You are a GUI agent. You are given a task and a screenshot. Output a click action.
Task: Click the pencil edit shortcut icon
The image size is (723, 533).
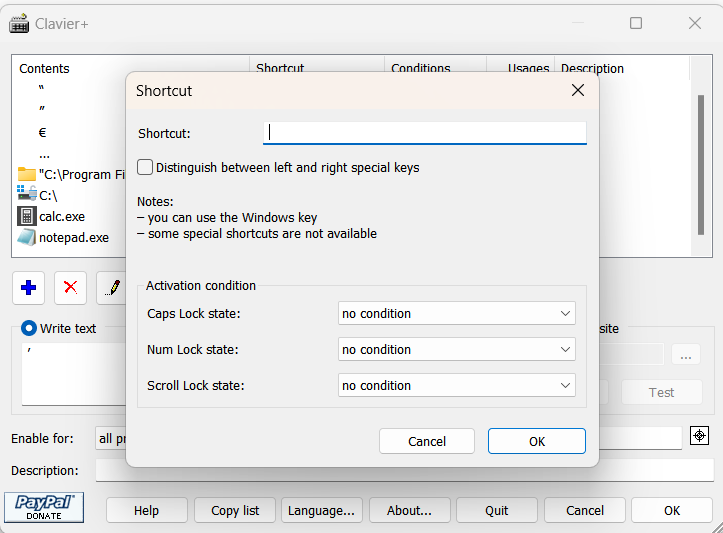pos(112,288)
